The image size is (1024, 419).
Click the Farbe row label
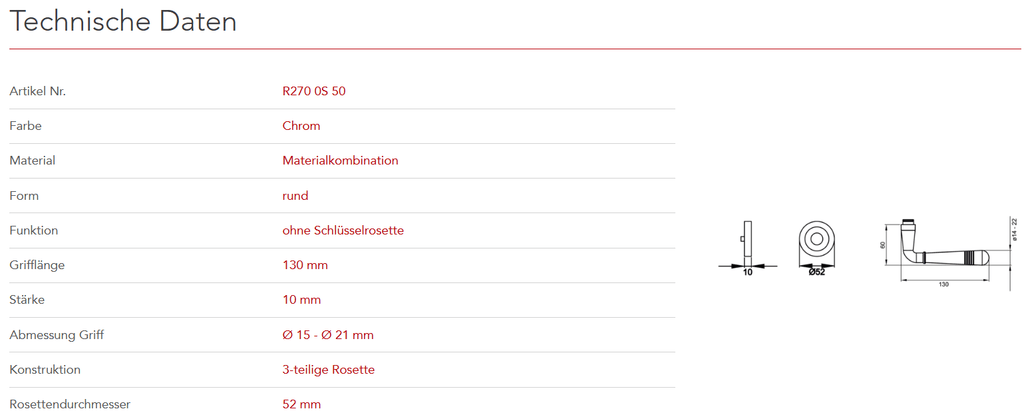click(25, 126)
